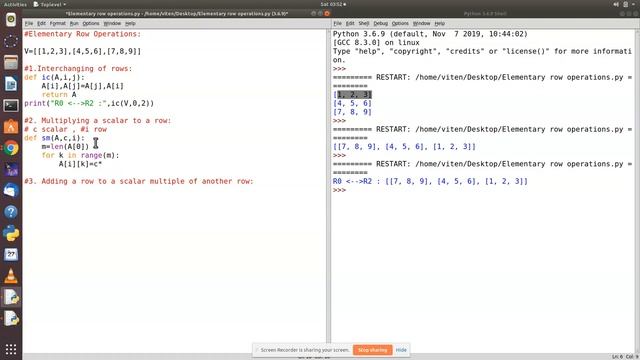Stop screen sharing with the orange button
The width and height of the screenshot is (640, 360).
[x=372, y=350]
